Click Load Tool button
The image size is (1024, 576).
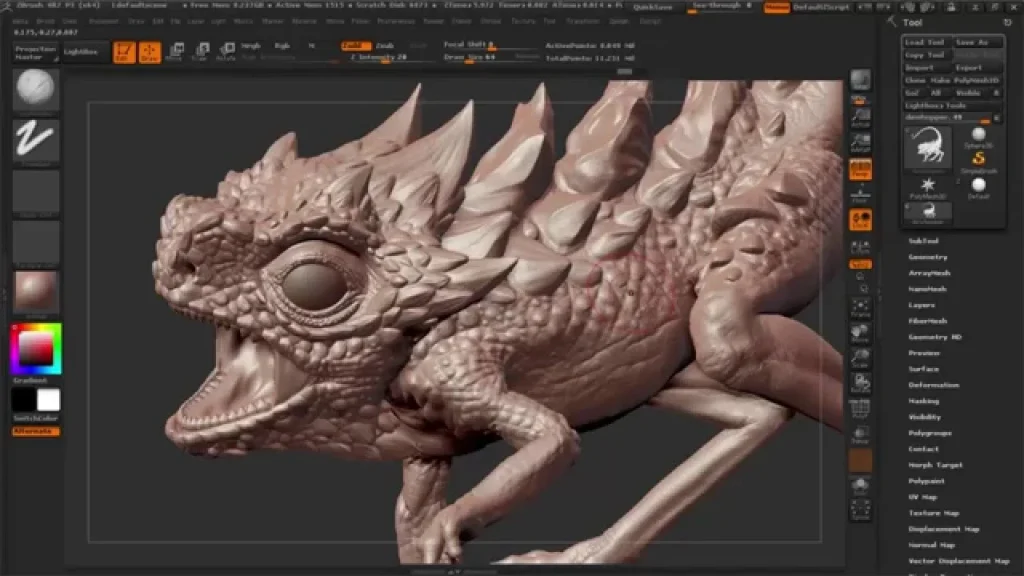[926, 42]
